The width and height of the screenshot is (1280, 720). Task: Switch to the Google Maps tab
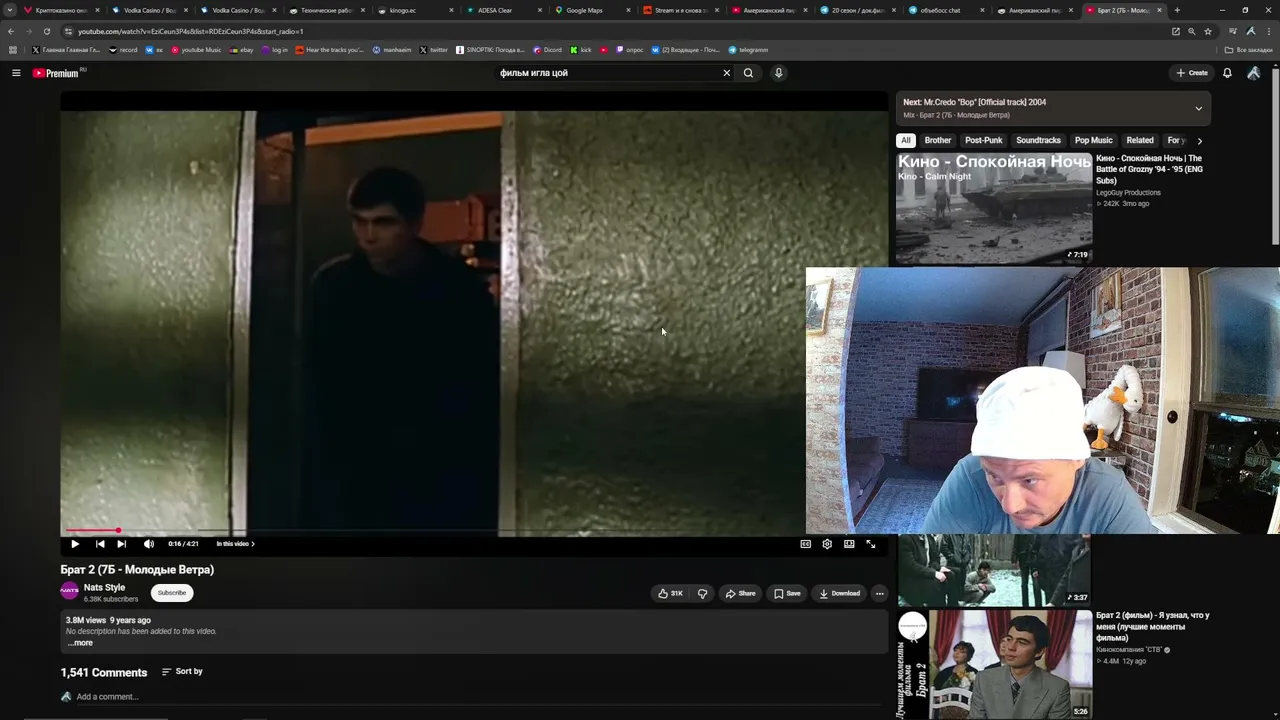590,10
